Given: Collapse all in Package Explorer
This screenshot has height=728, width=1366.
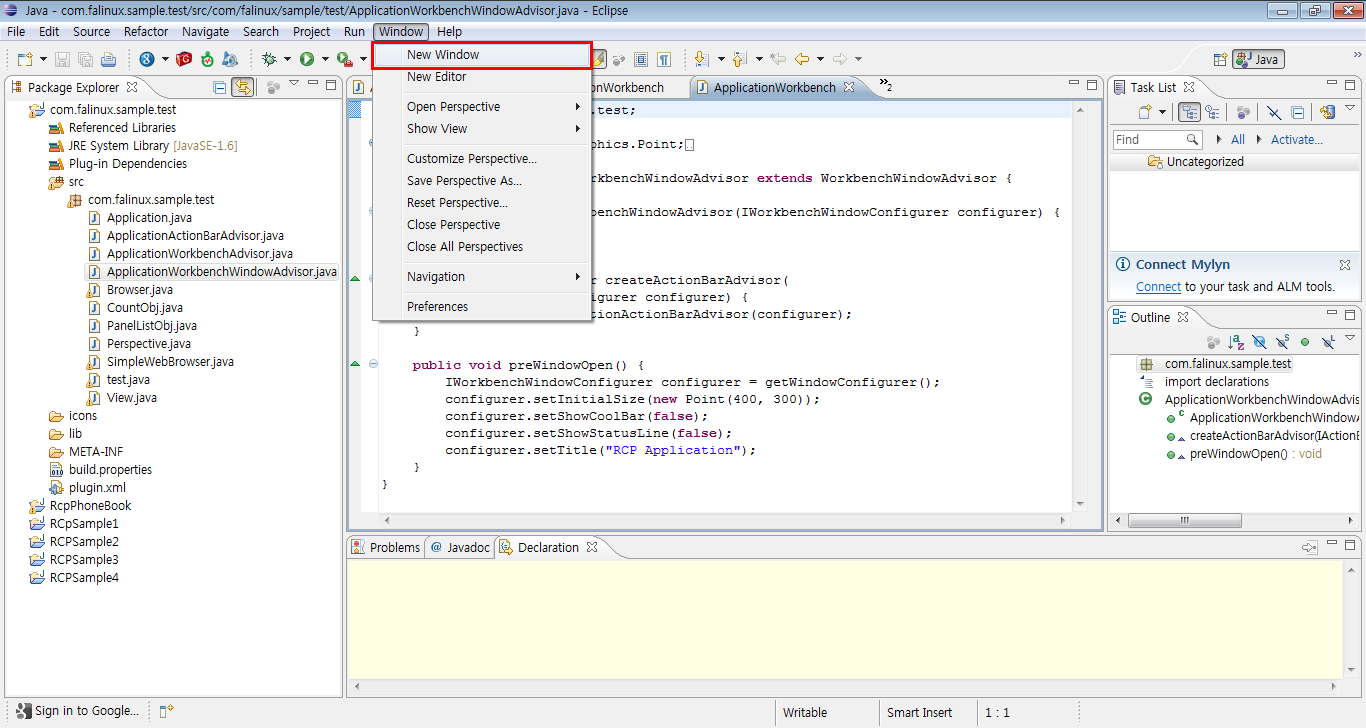Looking at the screenshot, I should [219, 87].
